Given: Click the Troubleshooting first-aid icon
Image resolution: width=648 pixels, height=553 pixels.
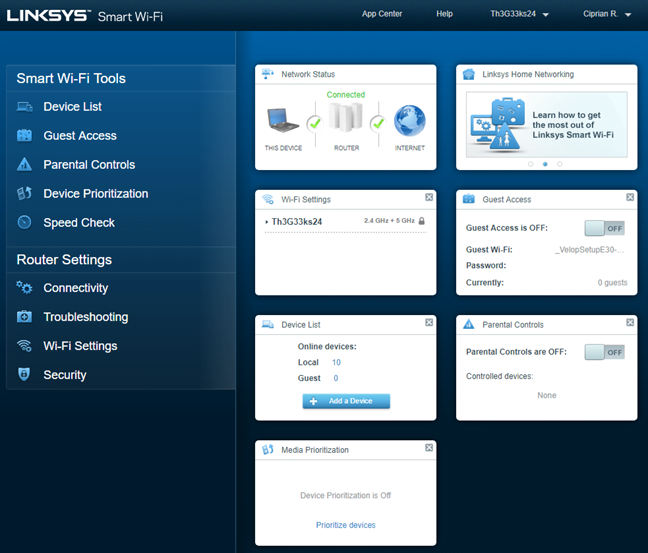Looking at the screenshot, I should [x=24, y=317].
